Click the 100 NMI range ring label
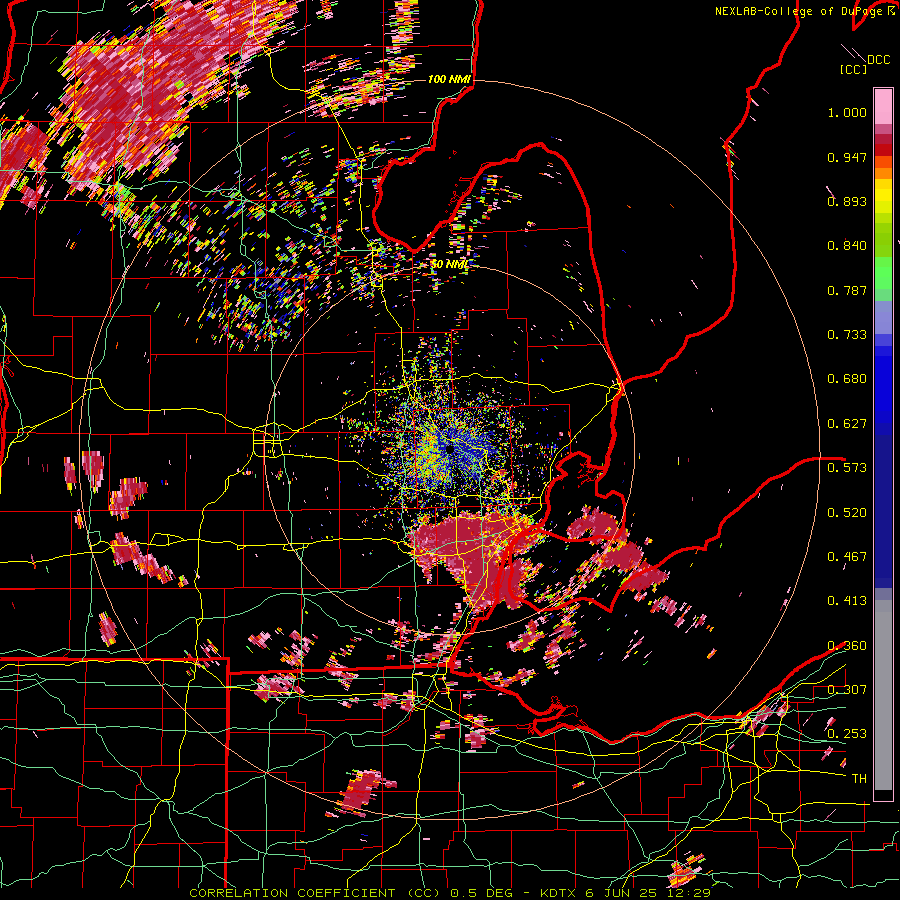Image resolution: width=900 pixels, height=900 pixels. click(x=449, y=79)
